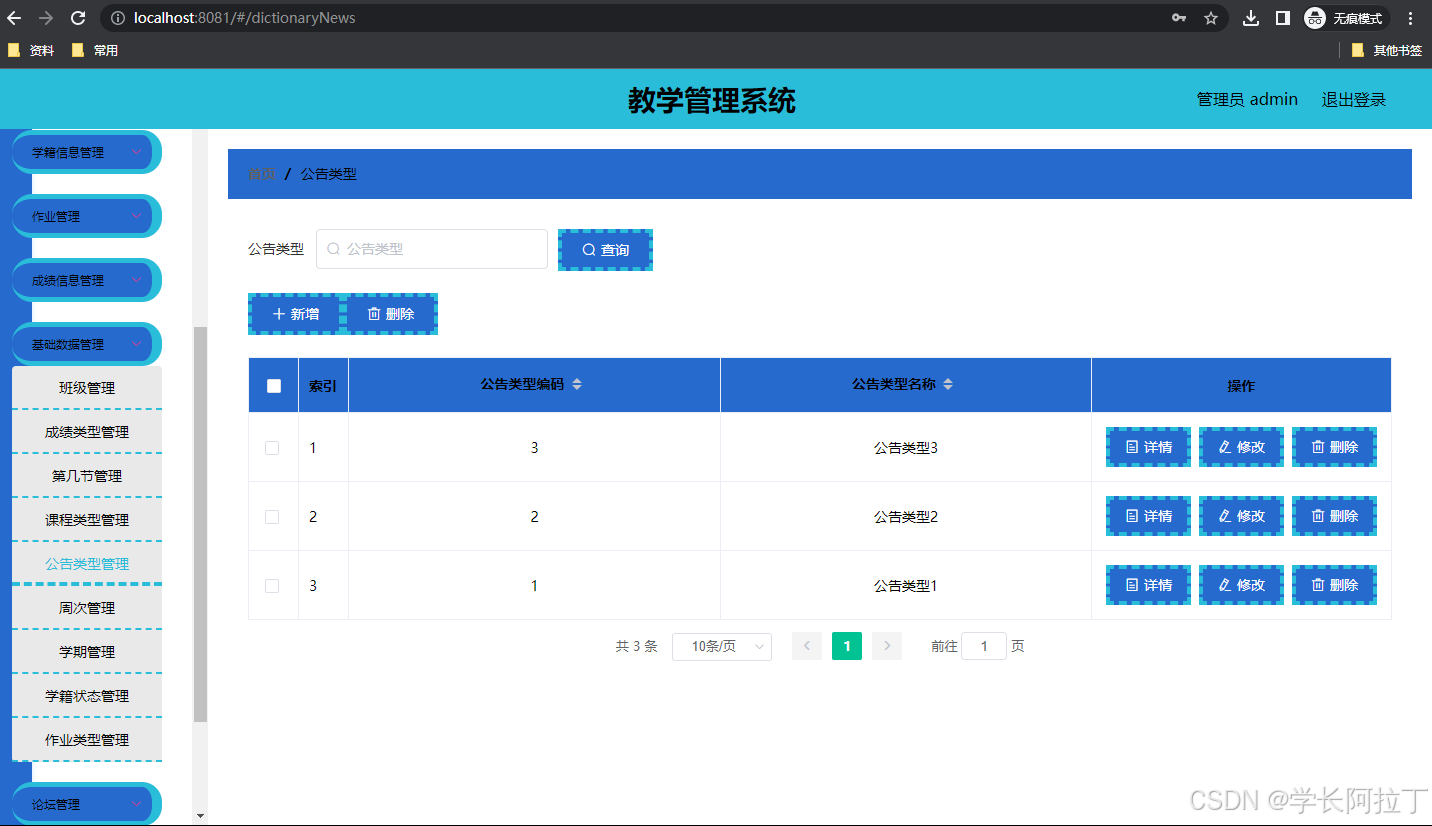Click the downloads icon in the browser toolbar

click(1251, 17)
